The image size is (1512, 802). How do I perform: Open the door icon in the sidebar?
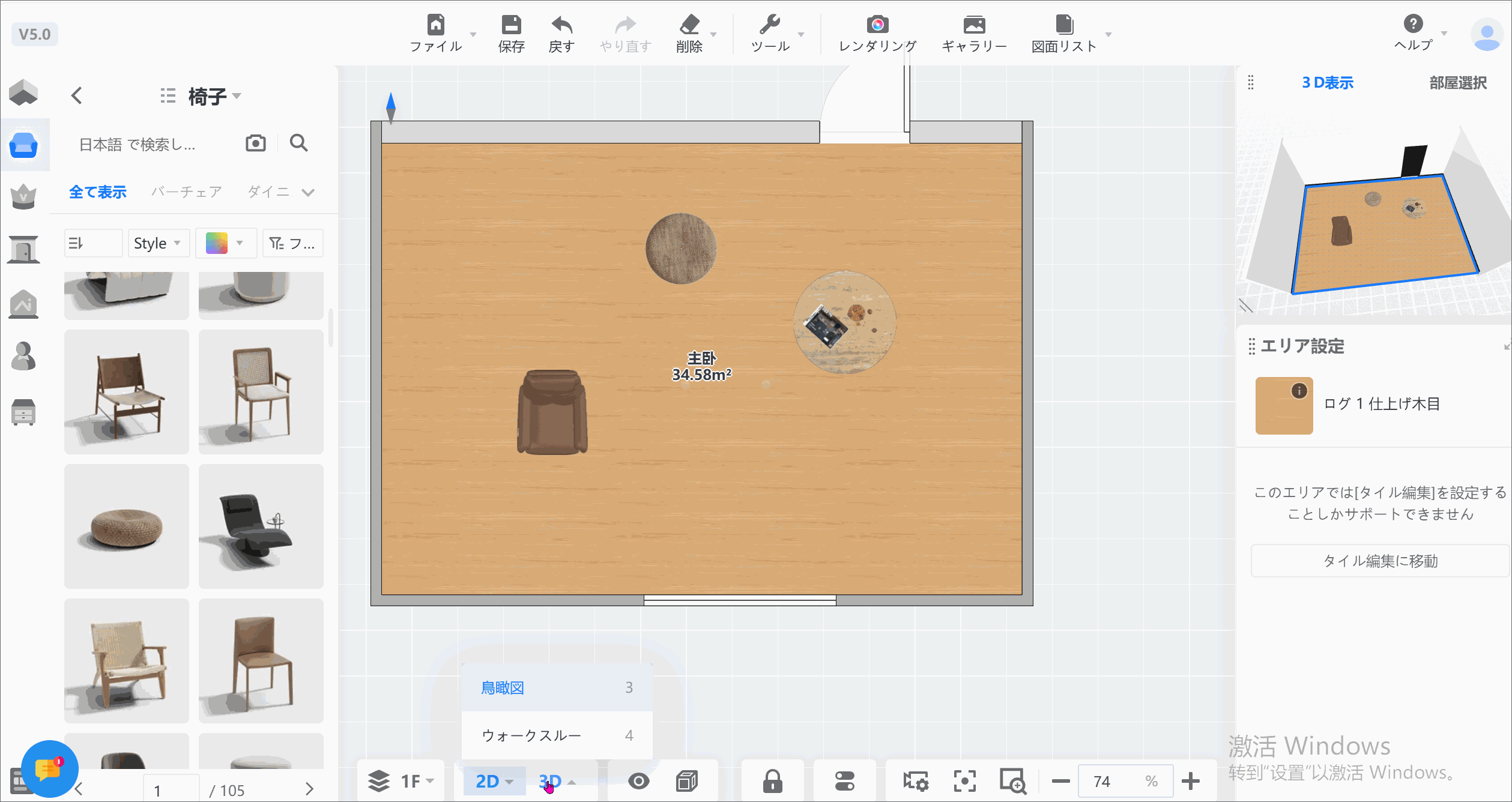pyautogui.click(x=23, y=249)
